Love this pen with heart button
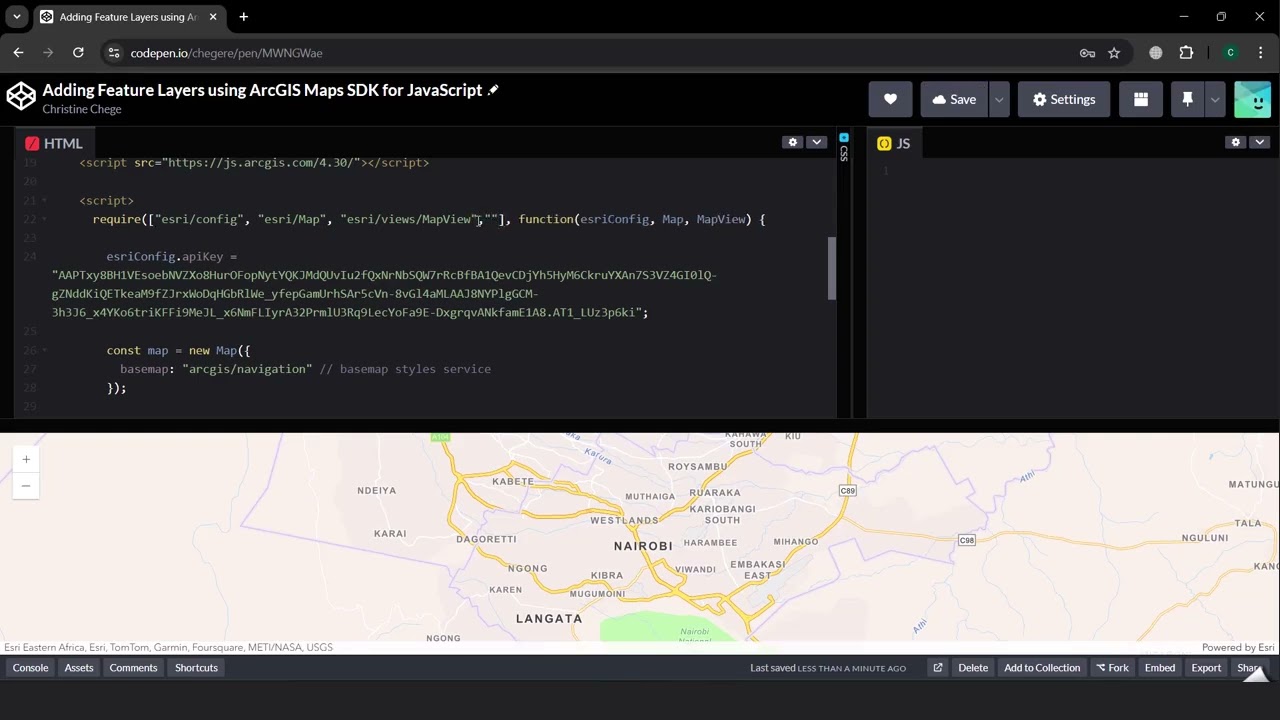The width and height of the screenshot is (1280, 720). tap(890, 99)
